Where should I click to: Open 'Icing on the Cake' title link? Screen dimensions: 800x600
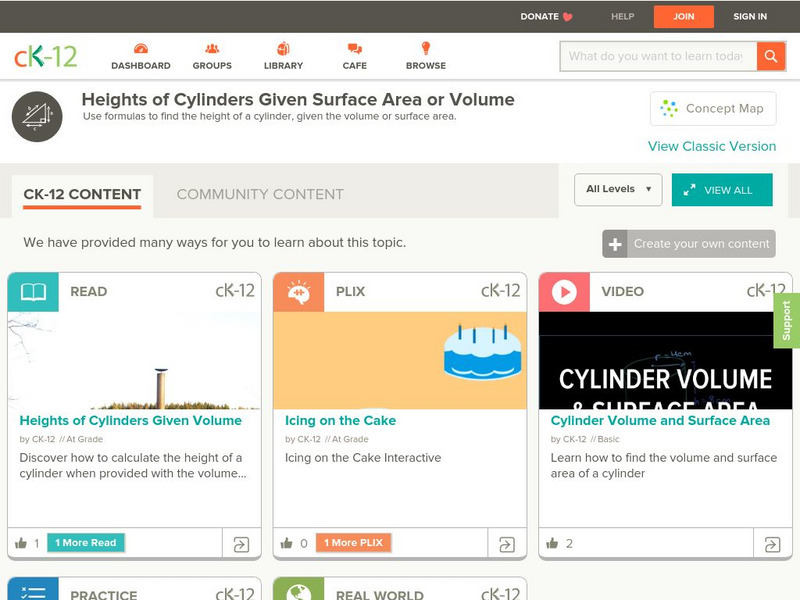point(340,420)
